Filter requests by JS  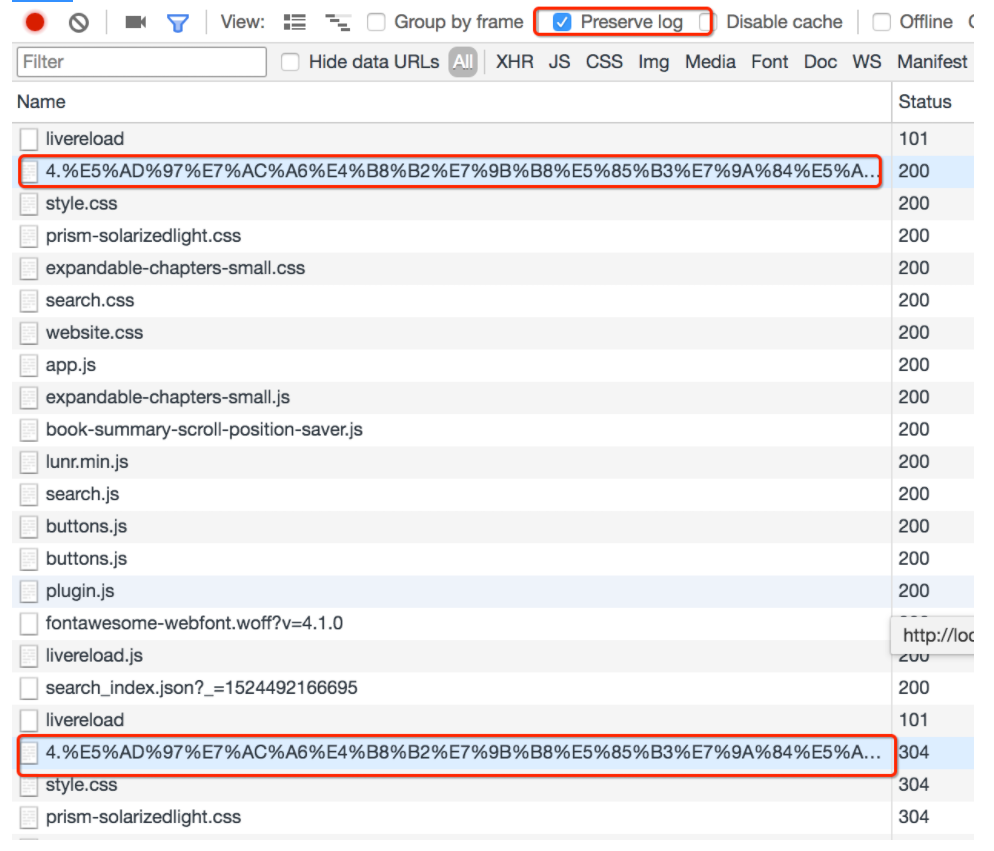[x=559, y=62]
